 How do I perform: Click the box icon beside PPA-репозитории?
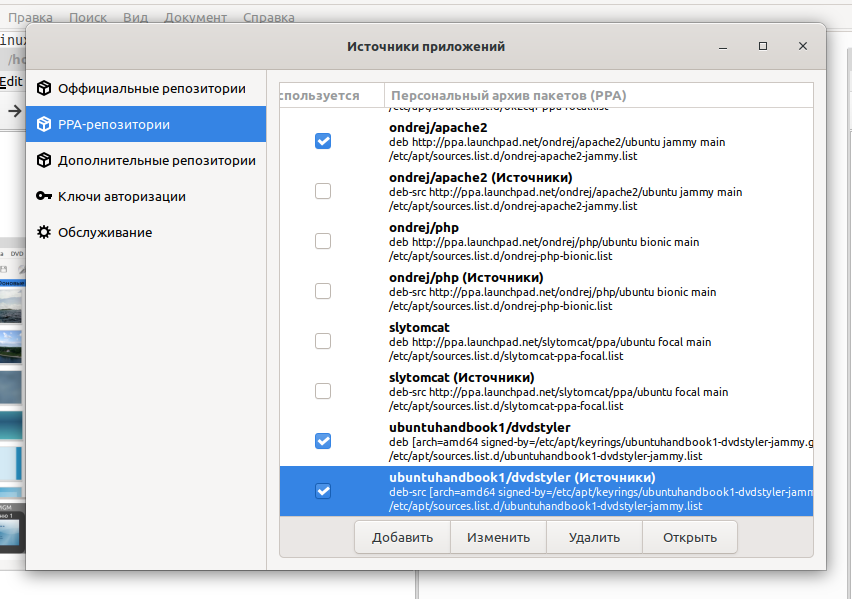coord(44,124)
